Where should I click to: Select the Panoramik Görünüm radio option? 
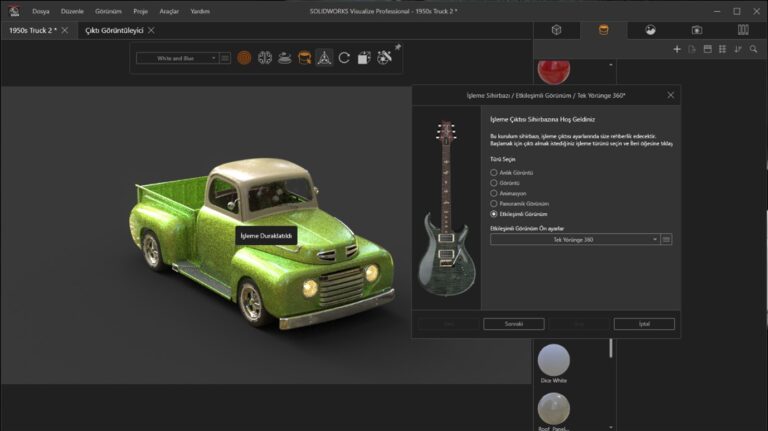(x=493, y=203)
